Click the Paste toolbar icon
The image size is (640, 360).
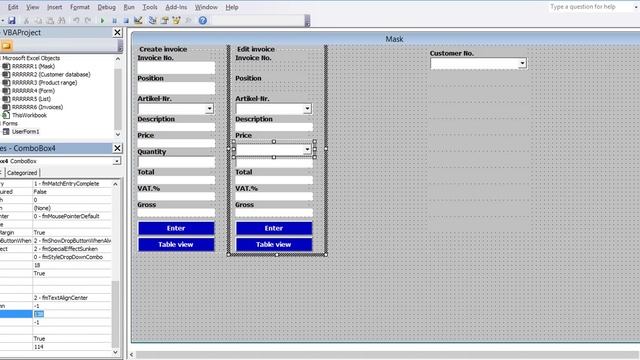tap(50, 20)
